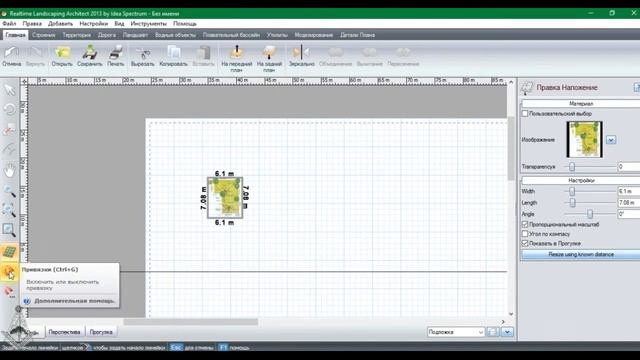Select the zoom rectangle tool
The height and width of the screenshot is (360, 640).
[9, 231]
